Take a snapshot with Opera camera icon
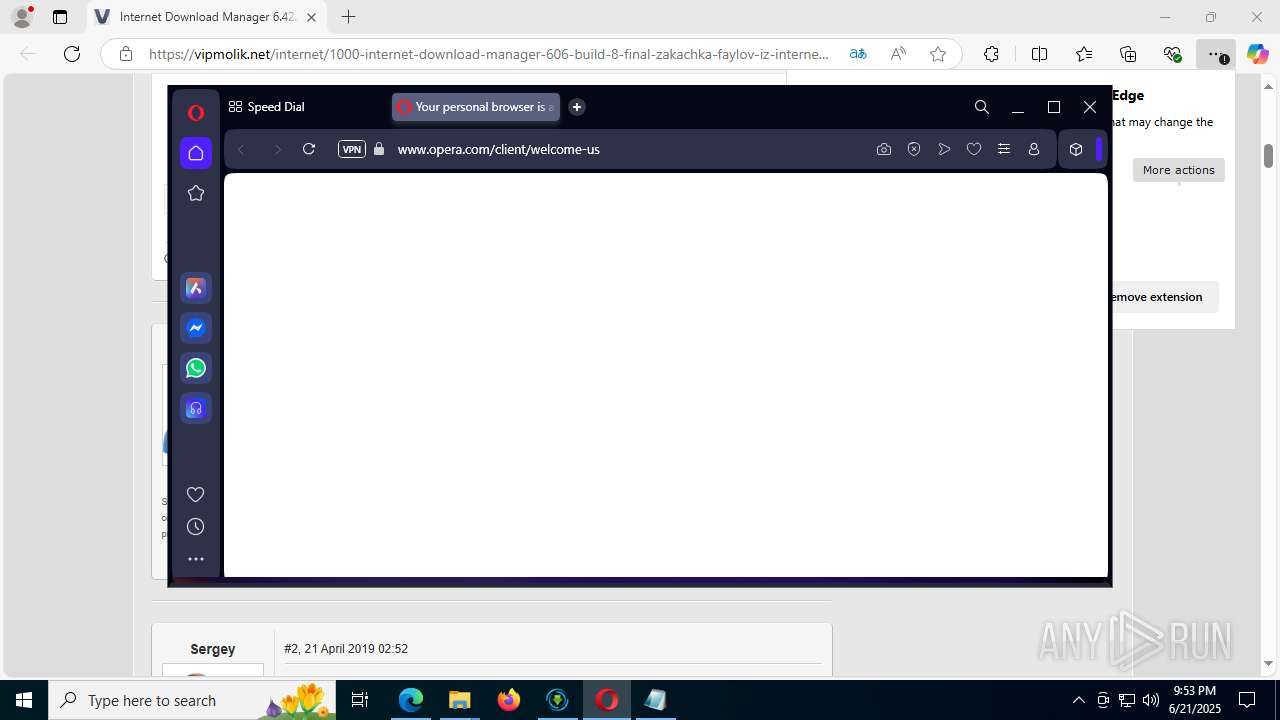 (884, 149)
